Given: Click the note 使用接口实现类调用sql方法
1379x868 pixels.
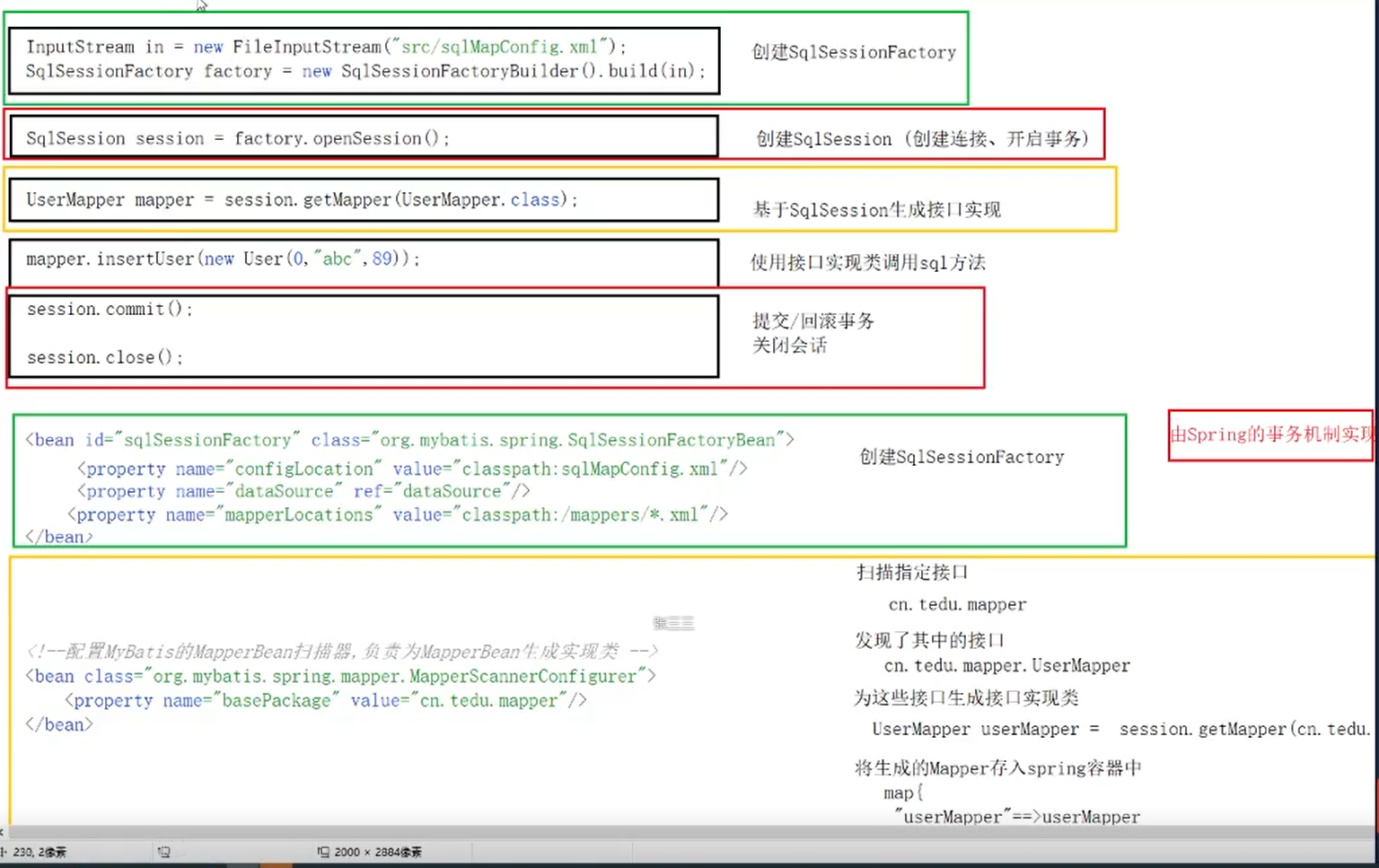Looking at the screenshot, I should (868, 262).
